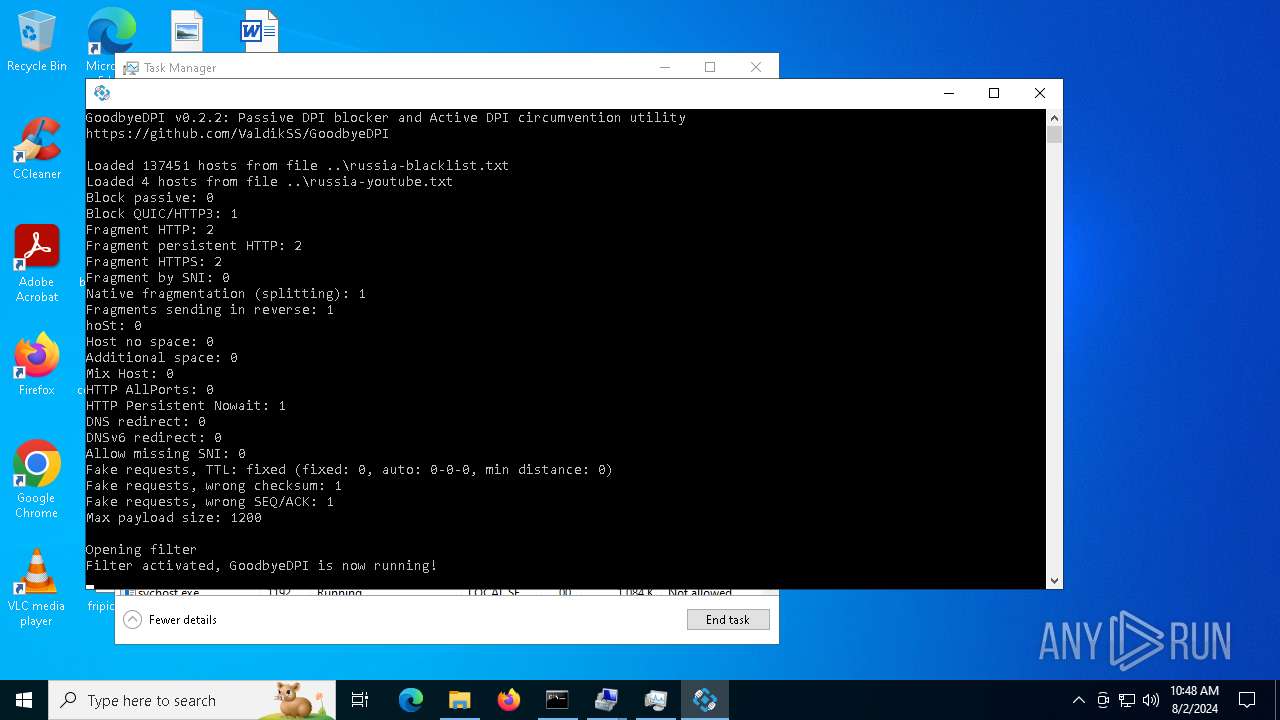This screenshot has height=720, width=1280.
Task: Click 'Loaded 137451 hosts' console line
Action: (x=298, y=165)
